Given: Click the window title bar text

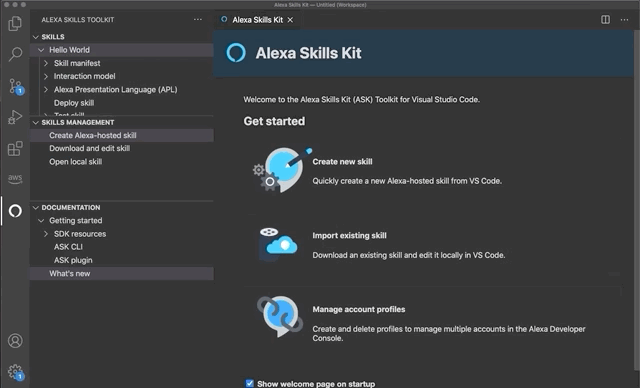Looking at the screenshot, I should pos(320,5).
